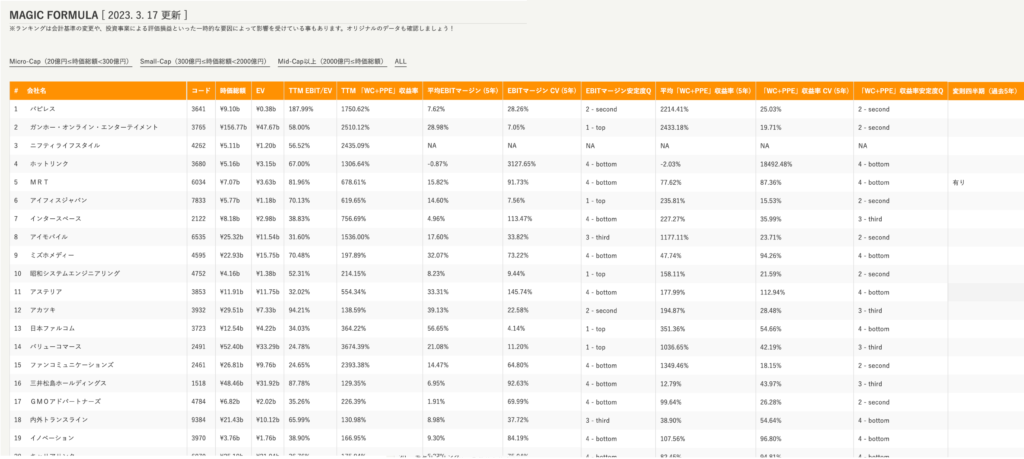
Task: Click the MAGIC FORMULA page title
Action: click(x=54, y=14)
